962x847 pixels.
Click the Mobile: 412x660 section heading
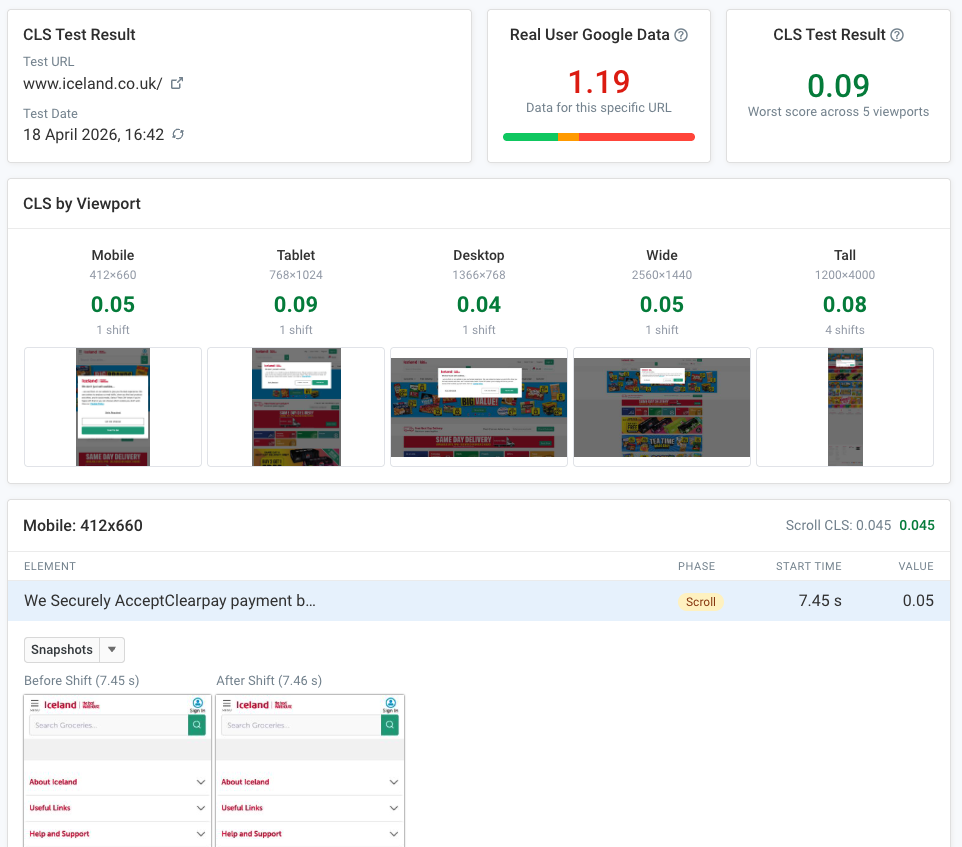coord(83,526)
